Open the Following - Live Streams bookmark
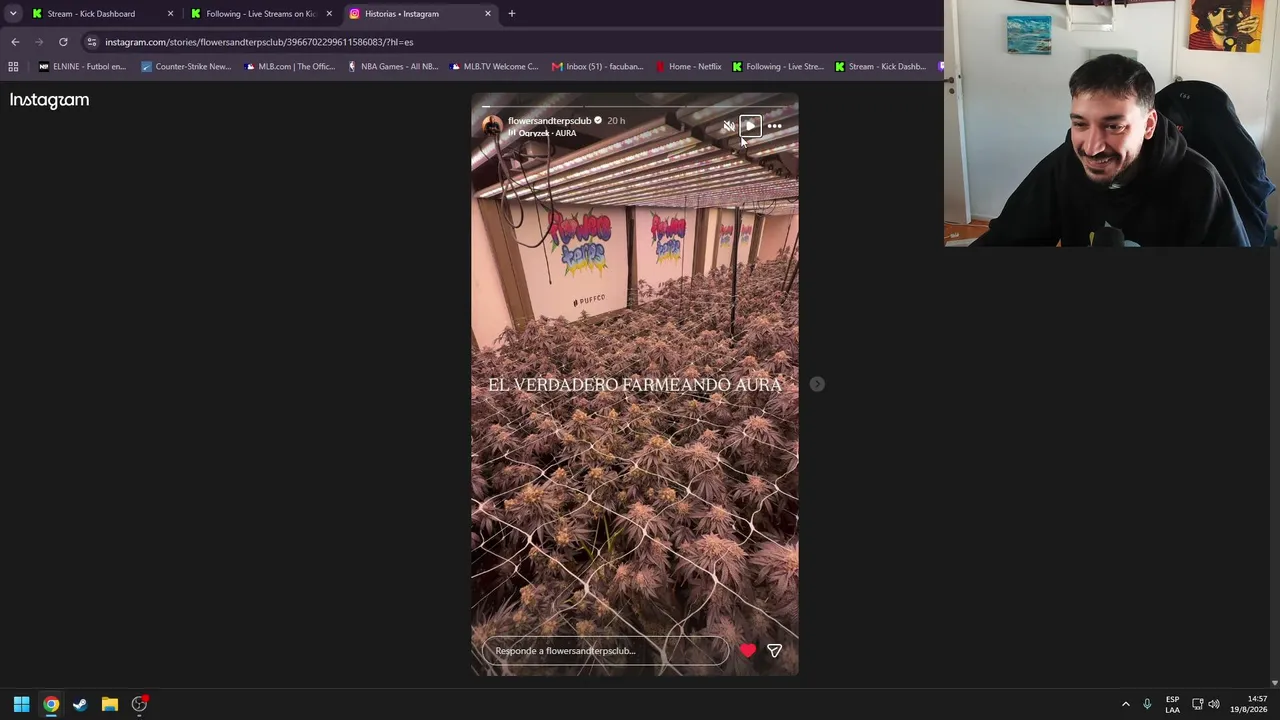This screenshot has width=1280, height=720. click(x=778, y=67)
